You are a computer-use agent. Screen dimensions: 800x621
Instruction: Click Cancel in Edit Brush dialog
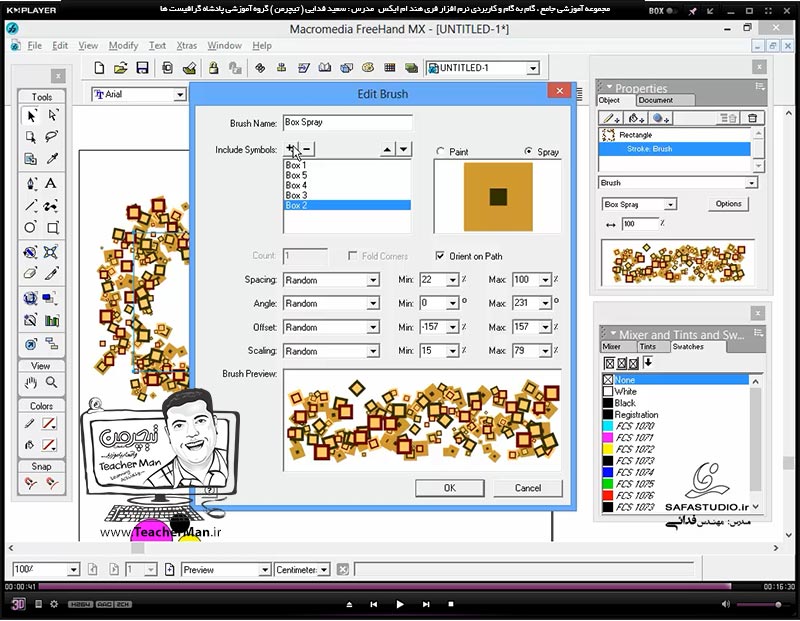click(x=528, y=488)
